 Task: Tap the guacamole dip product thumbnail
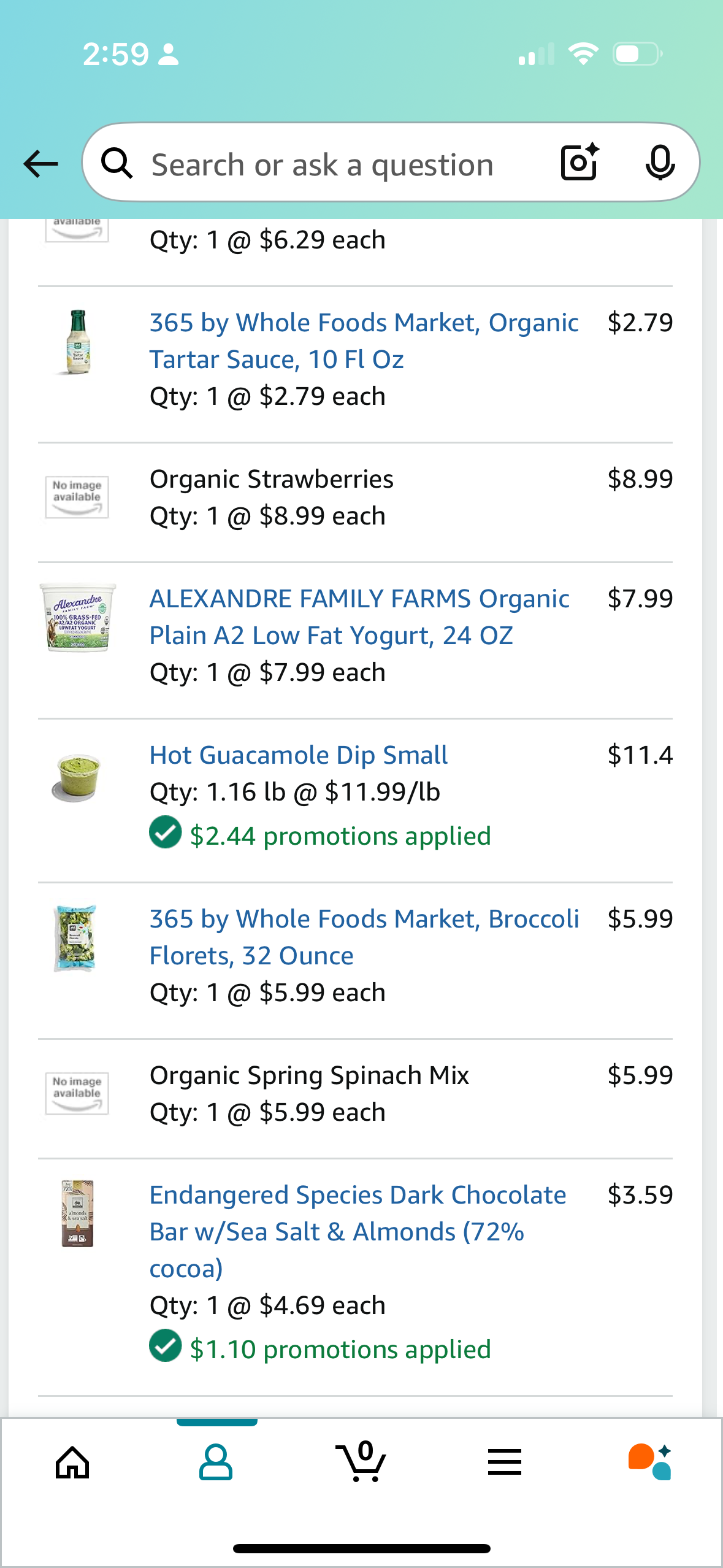point(77,778)
